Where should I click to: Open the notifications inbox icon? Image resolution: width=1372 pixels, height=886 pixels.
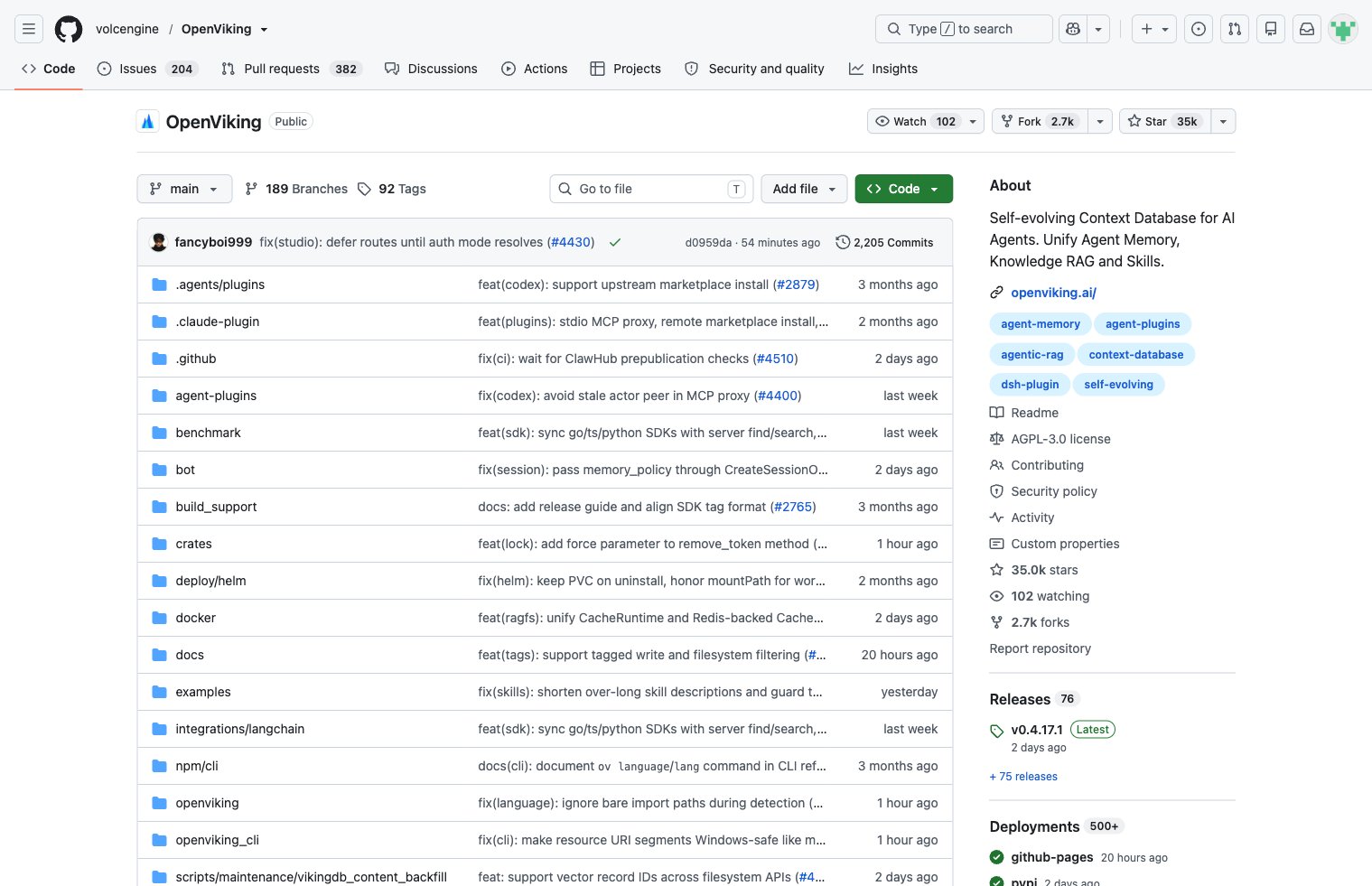1307,29
